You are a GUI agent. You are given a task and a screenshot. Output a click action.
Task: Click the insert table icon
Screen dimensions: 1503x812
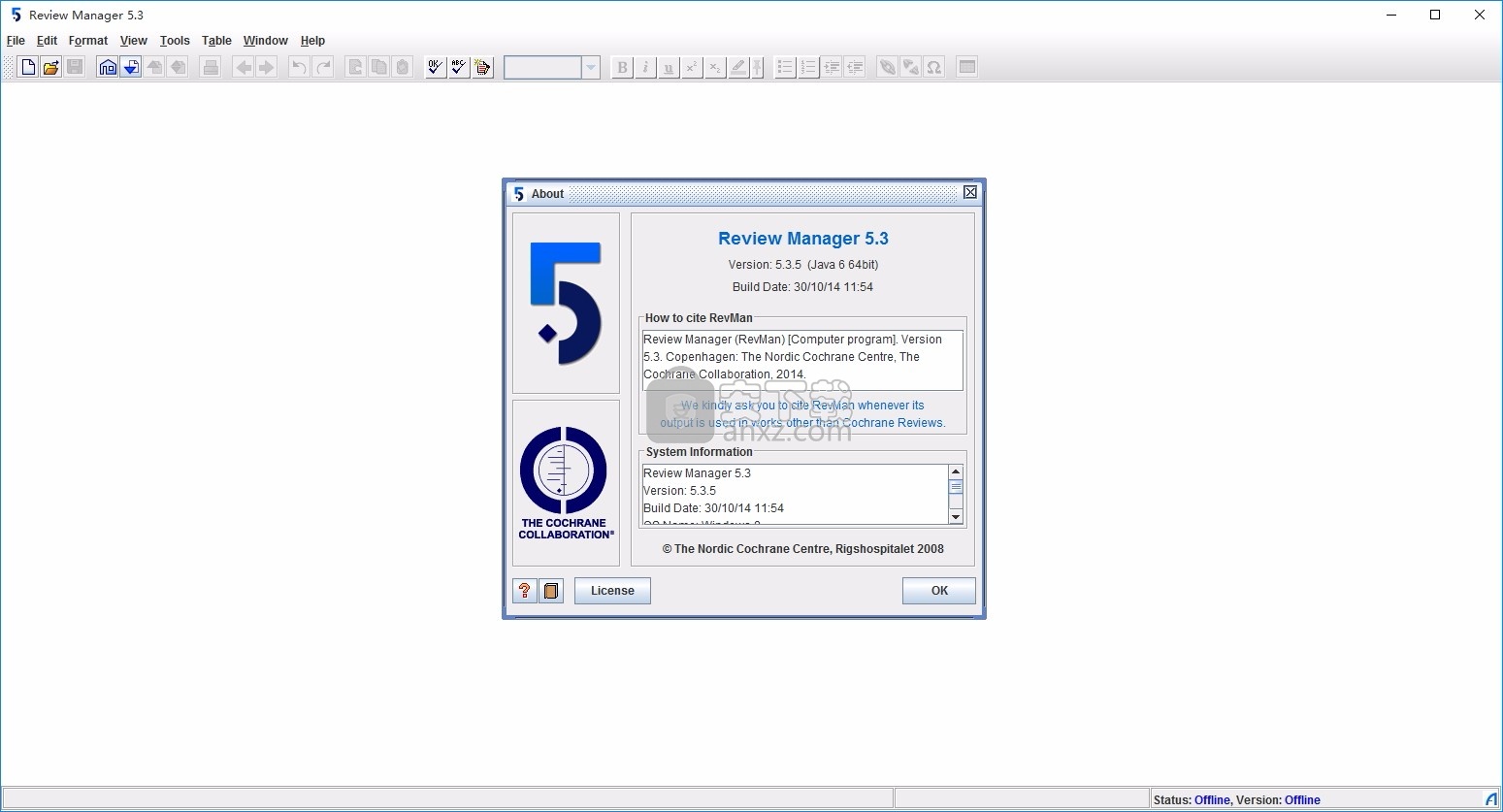click(967, 67)
